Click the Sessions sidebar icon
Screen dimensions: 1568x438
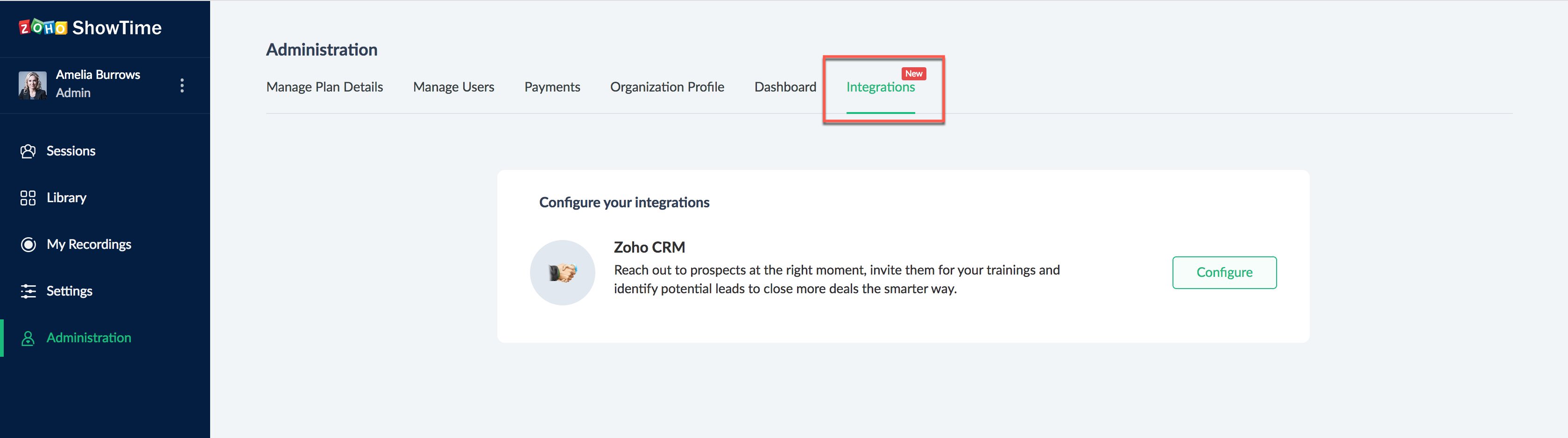28,151
